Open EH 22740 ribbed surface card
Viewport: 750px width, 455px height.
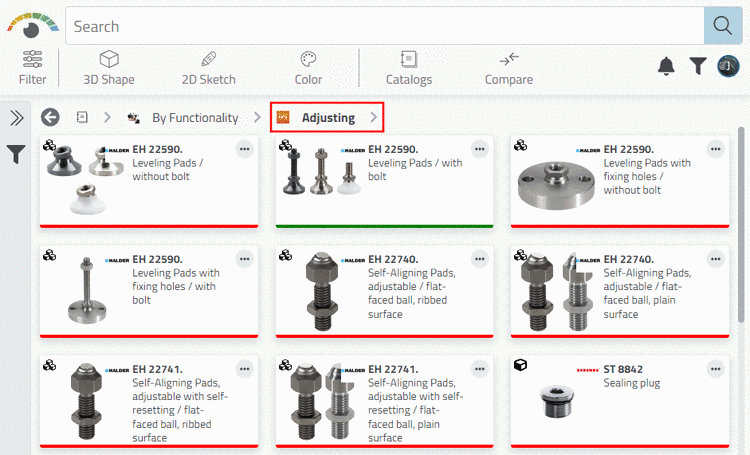coord(385,292)
